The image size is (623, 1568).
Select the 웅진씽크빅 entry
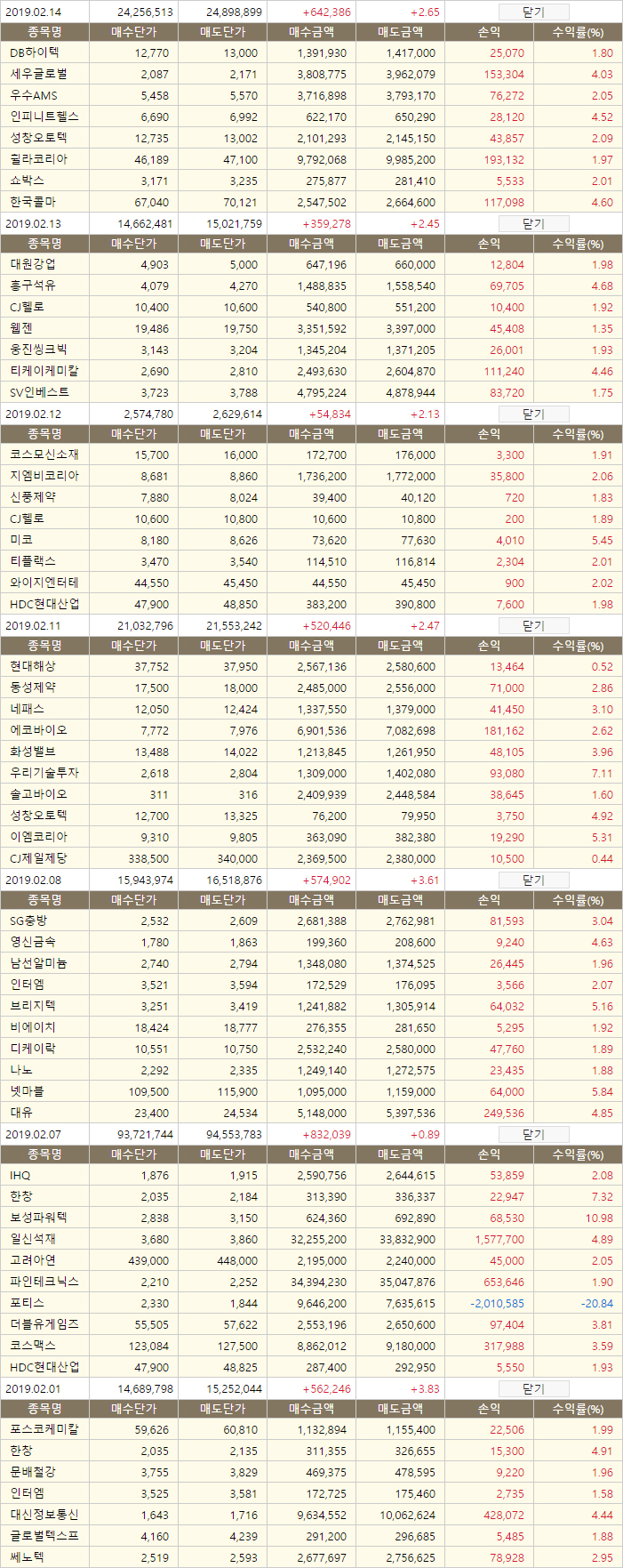(x=38, y=350)
